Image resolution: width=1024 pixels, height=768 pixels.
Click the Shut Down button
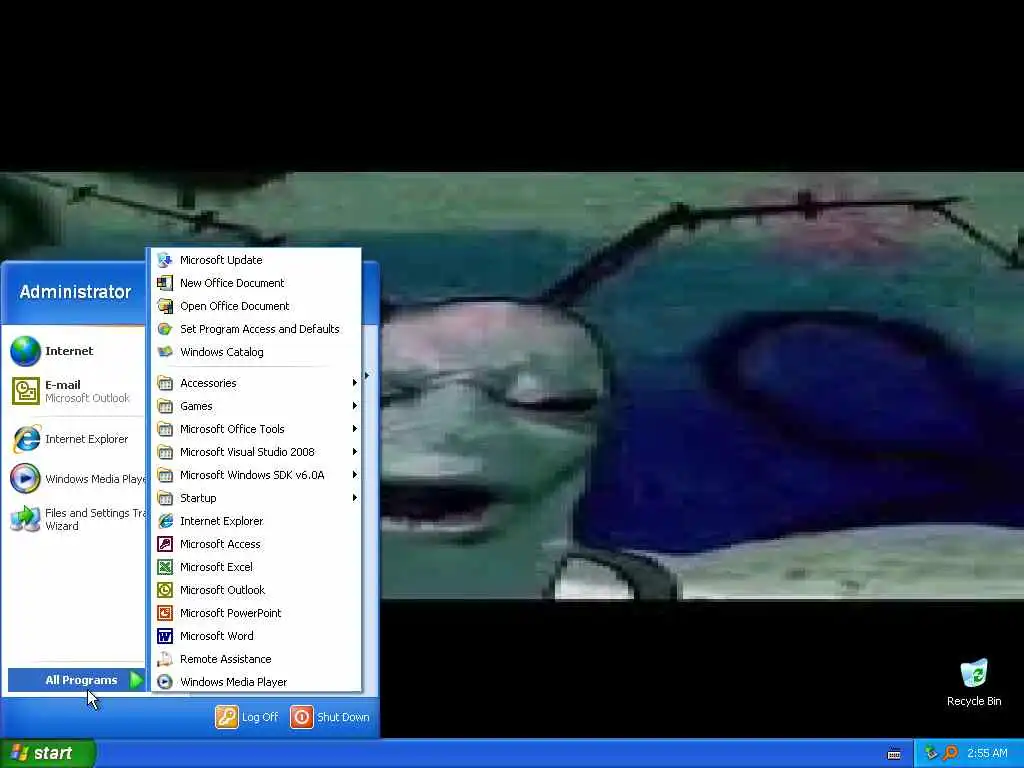[330, 717]
